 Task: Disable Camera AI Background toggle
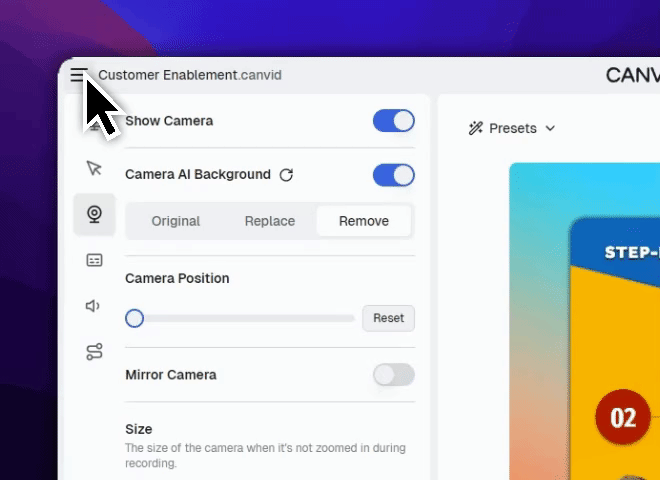point(393,175)
